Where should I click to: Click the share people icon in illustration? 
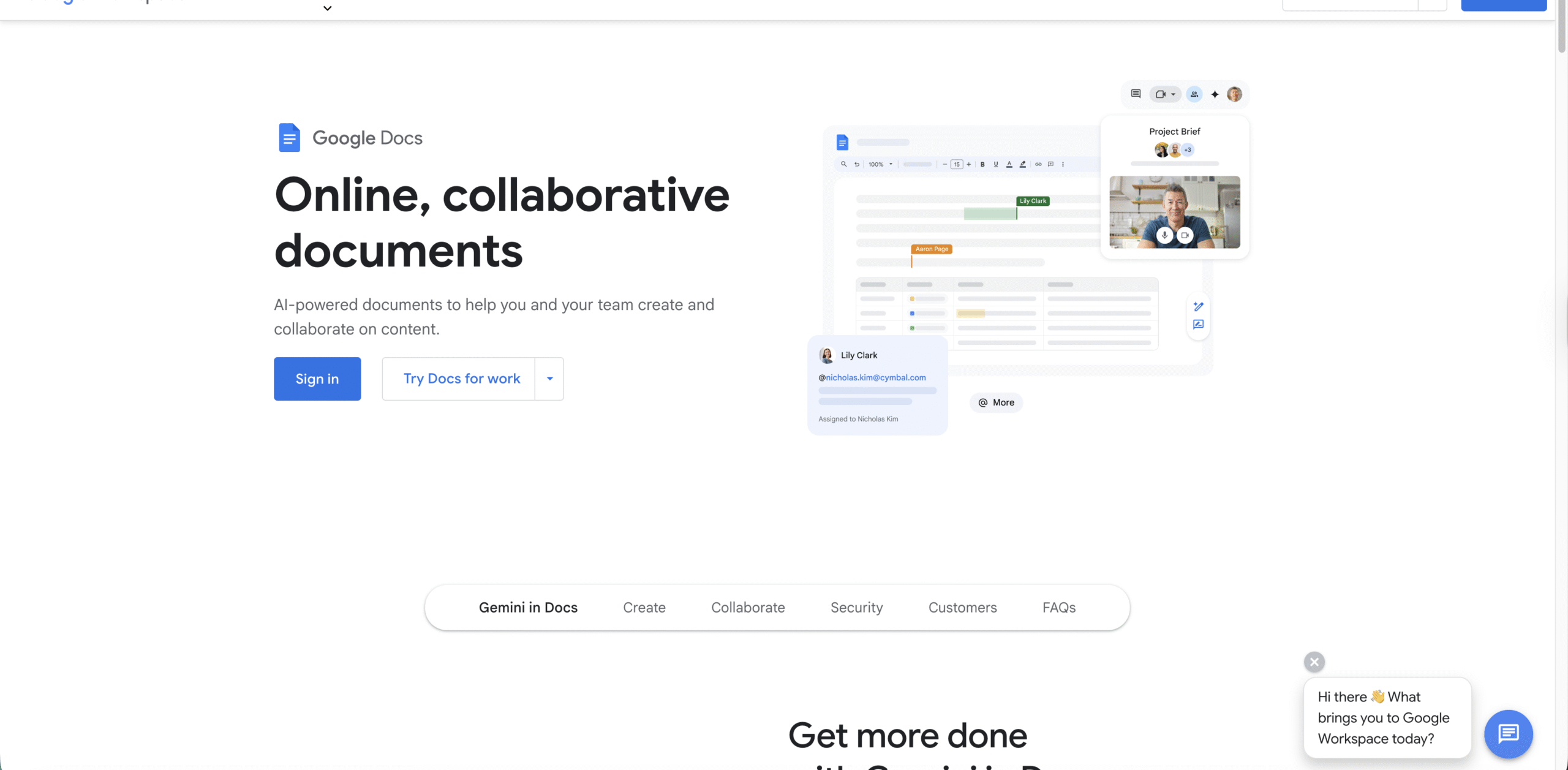point(1194,94)
